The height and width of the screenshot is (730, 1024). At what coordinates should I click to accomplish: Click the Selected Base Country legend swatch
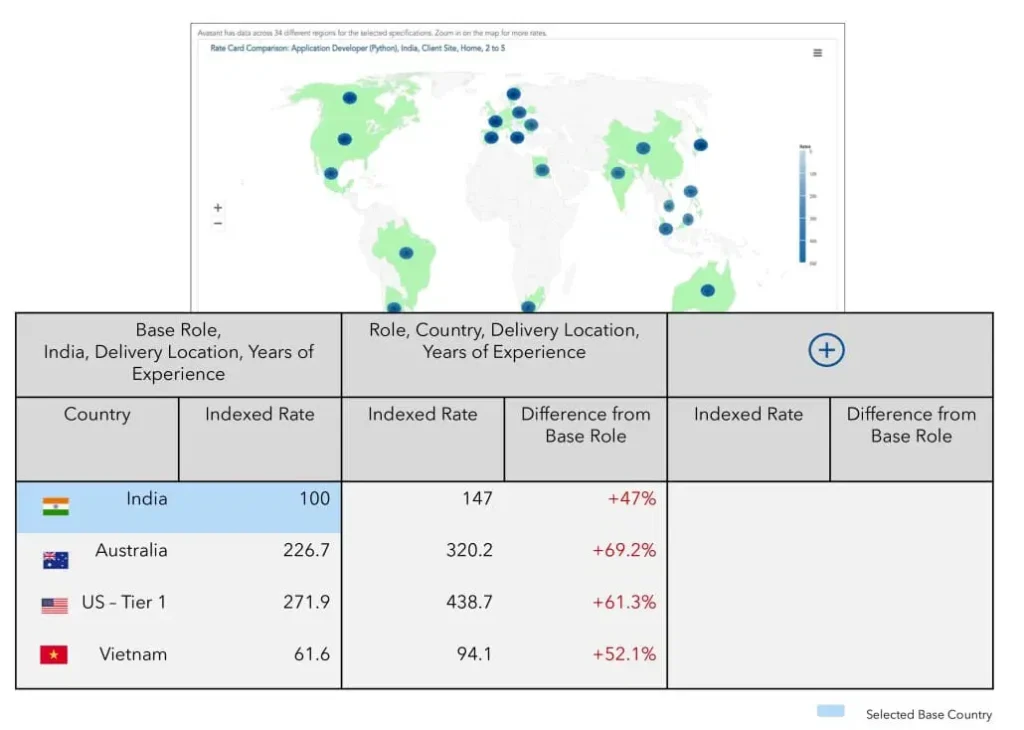(x=830, y=712)
